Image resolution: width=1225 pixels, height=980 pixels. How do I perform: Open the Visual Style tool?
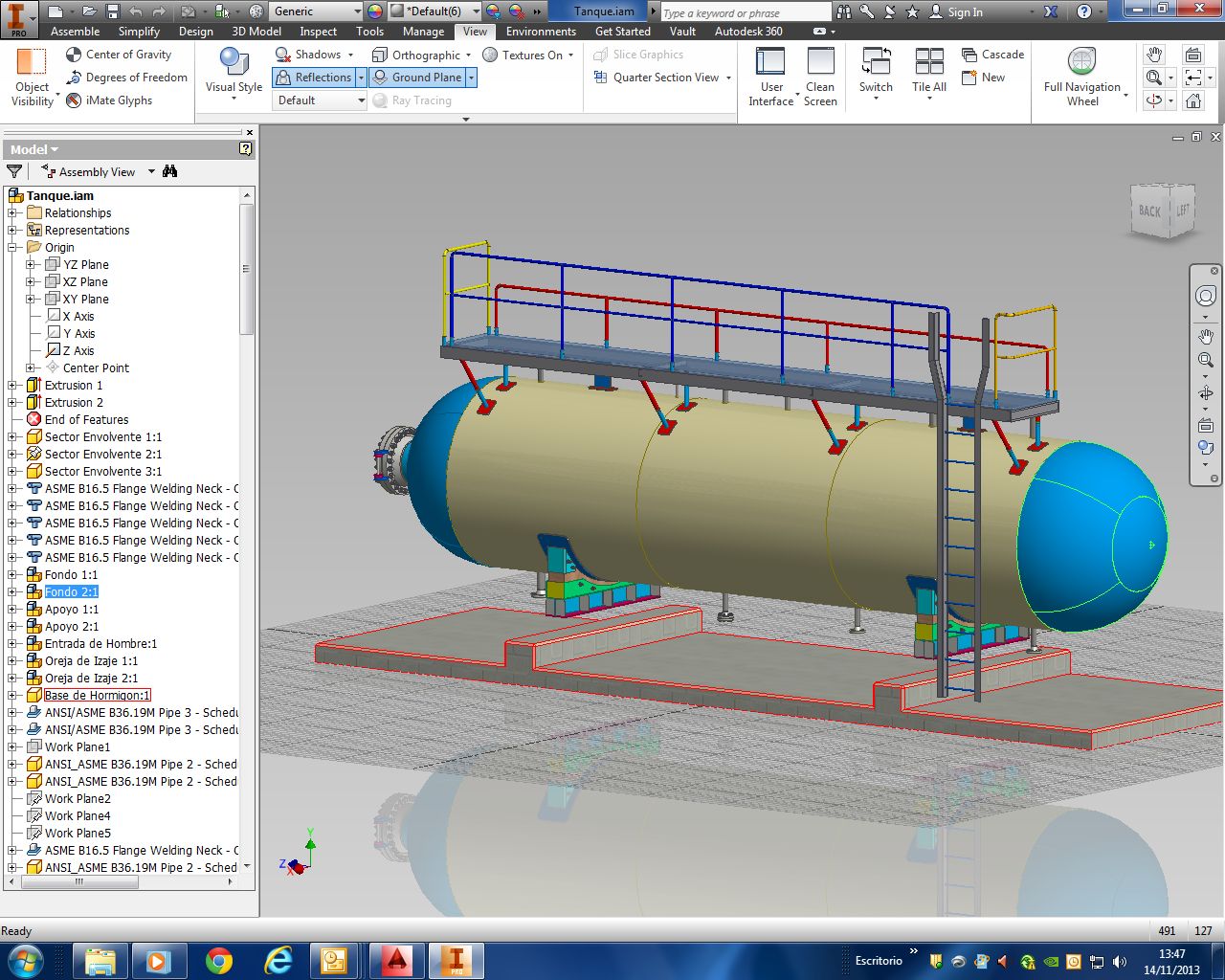pyautogui.click(x=234, y=63)
